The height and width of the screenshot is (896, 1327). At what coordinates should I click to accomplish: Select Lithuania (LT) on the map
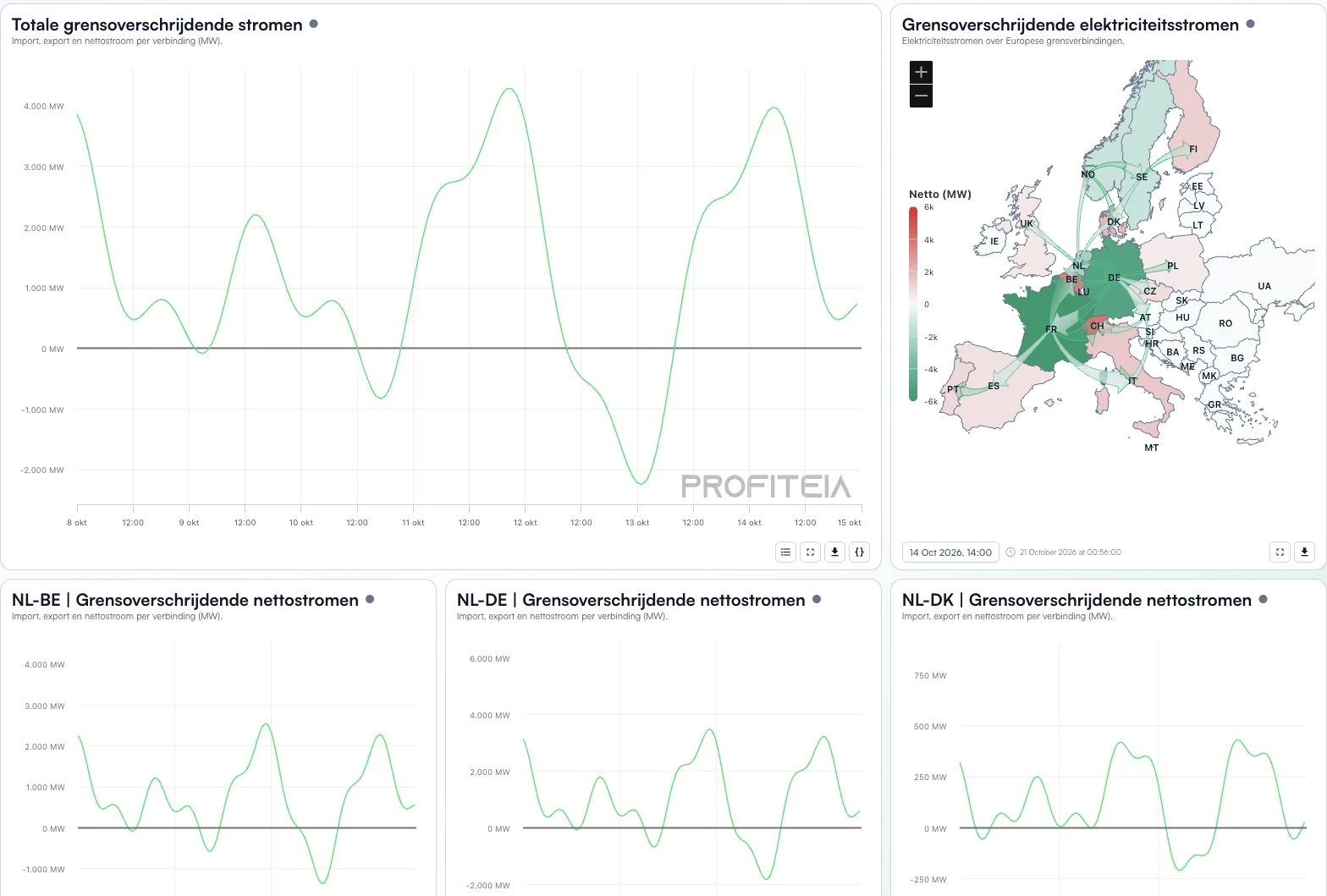[1198, 225]
